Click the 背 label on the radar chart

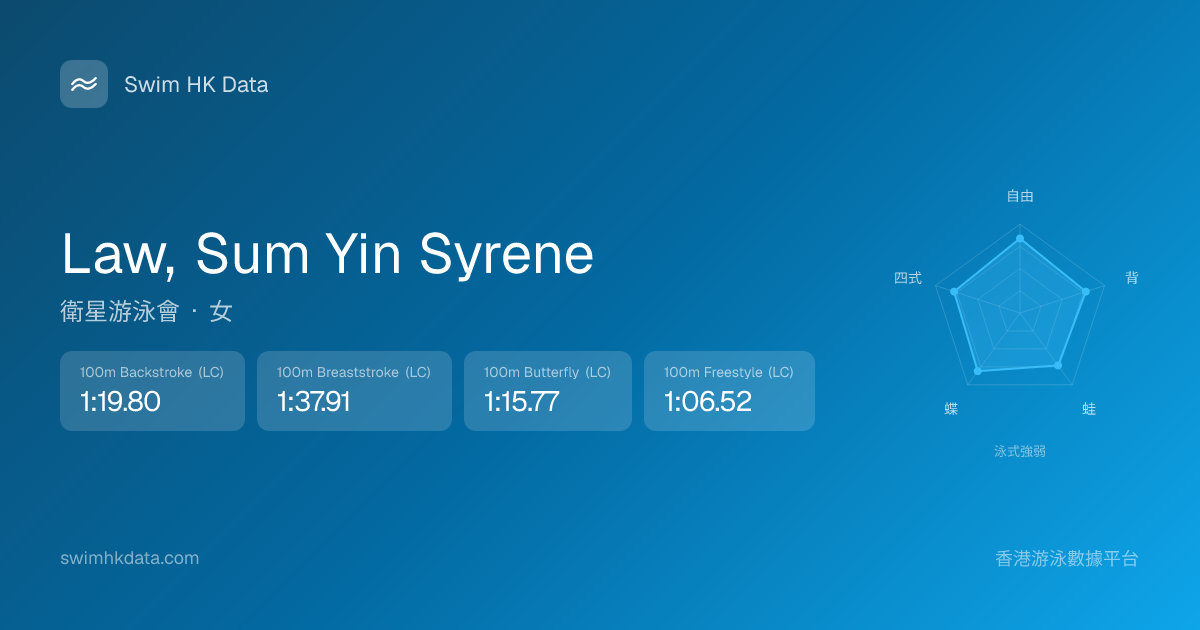[x=1131, y=278]
